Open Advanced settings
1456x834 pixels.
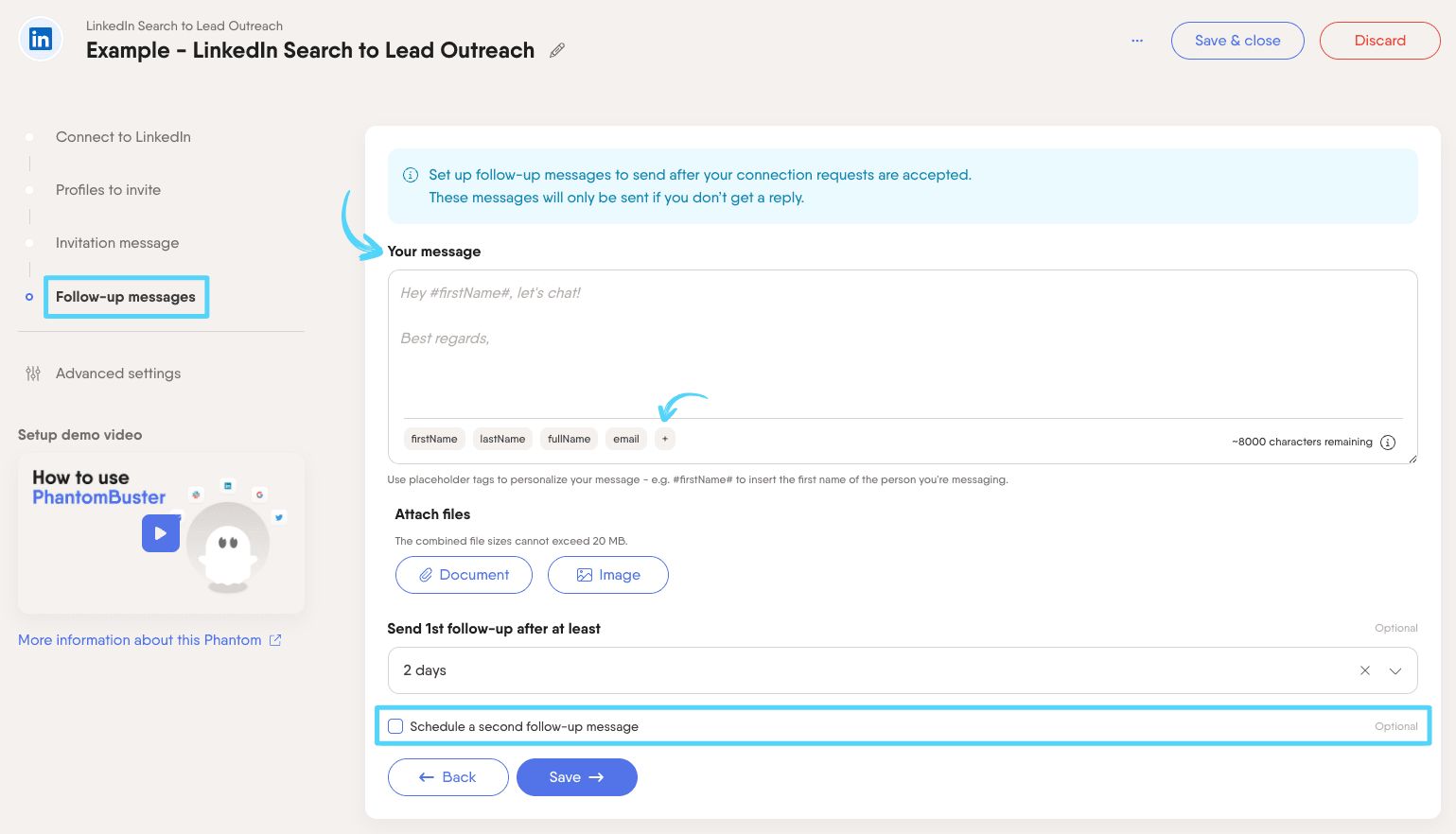(118, 374)
